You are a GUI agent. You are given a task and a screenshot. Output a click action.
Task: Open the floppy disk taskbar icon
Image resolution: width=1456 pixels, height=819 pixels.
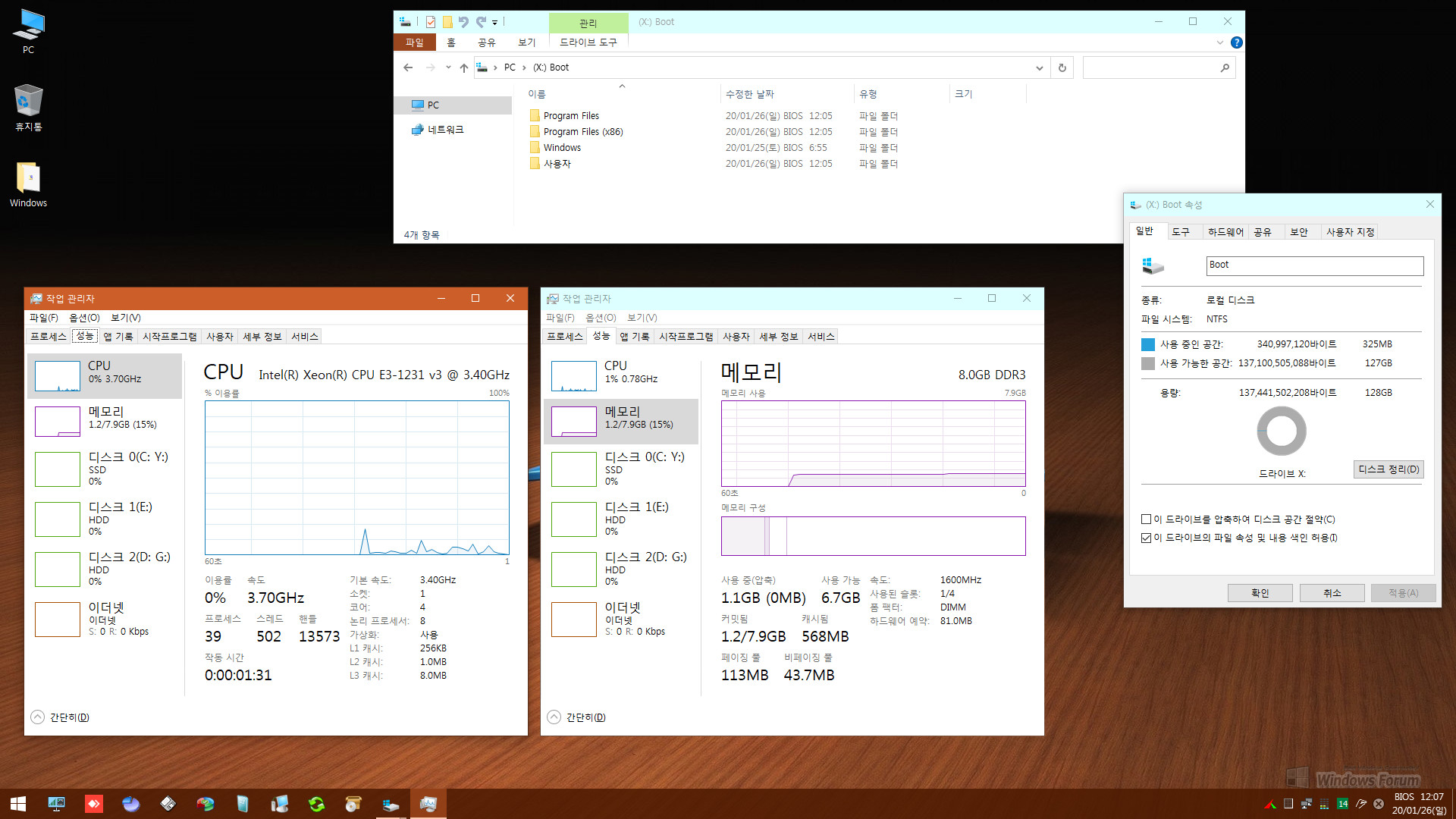coord(168,804)
